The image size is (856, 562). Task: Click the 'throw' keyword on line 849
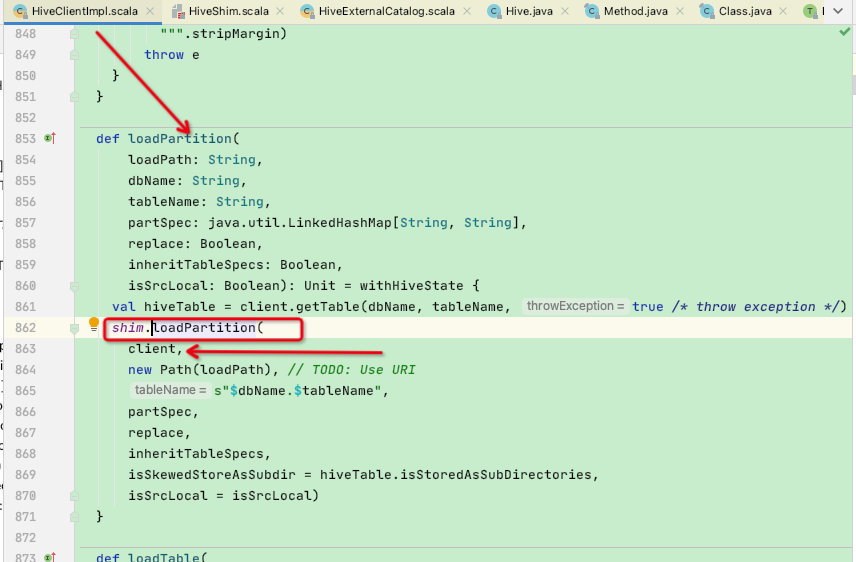164,55
